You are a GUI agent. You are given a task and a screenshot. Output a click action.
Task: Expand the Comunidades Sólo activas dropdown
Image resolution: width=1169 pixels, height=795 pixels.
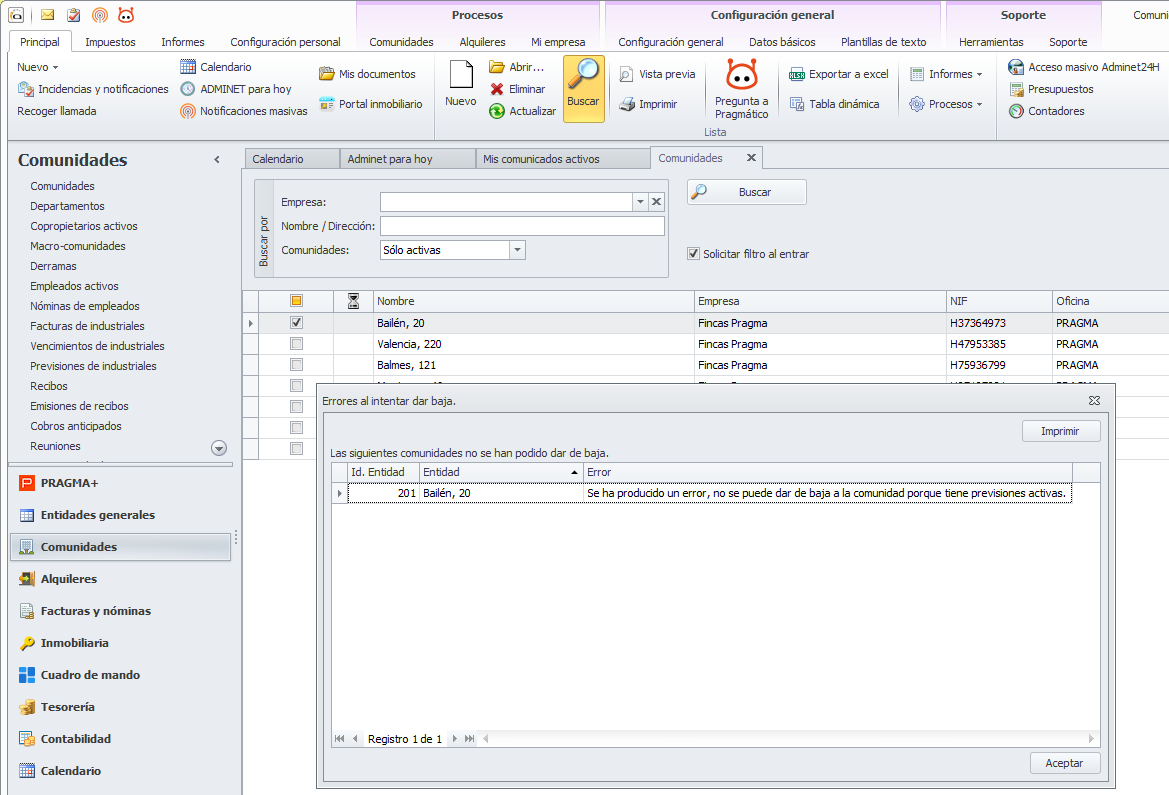coord(517,250)
